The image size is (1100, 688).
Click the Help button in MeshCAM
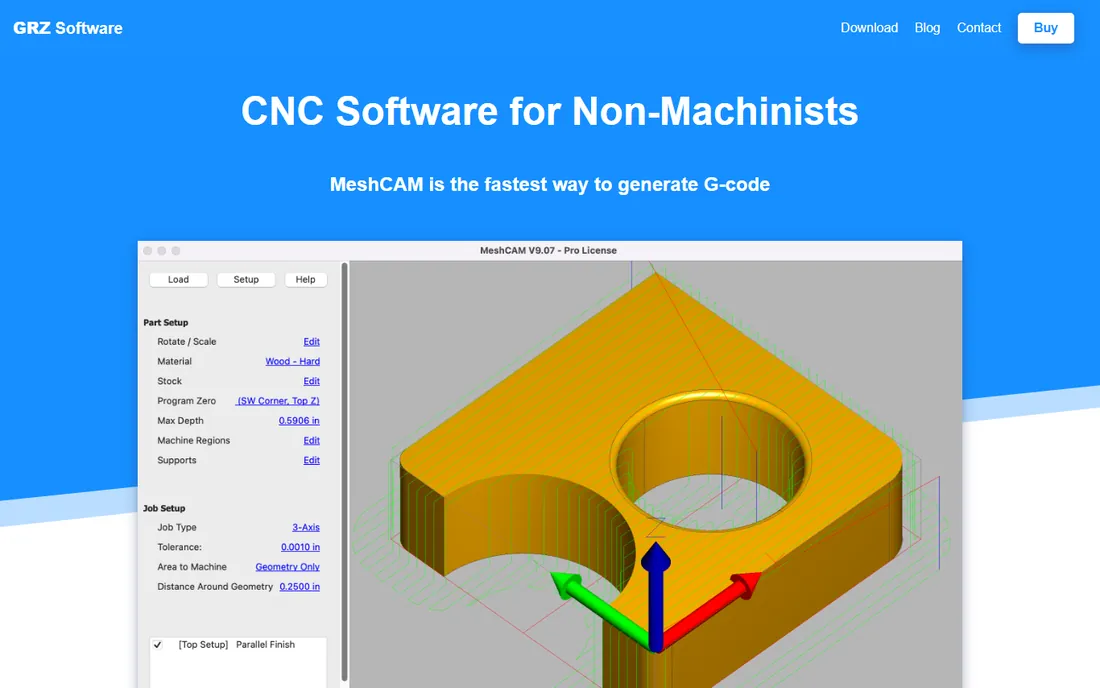click(x=305, y=279)
